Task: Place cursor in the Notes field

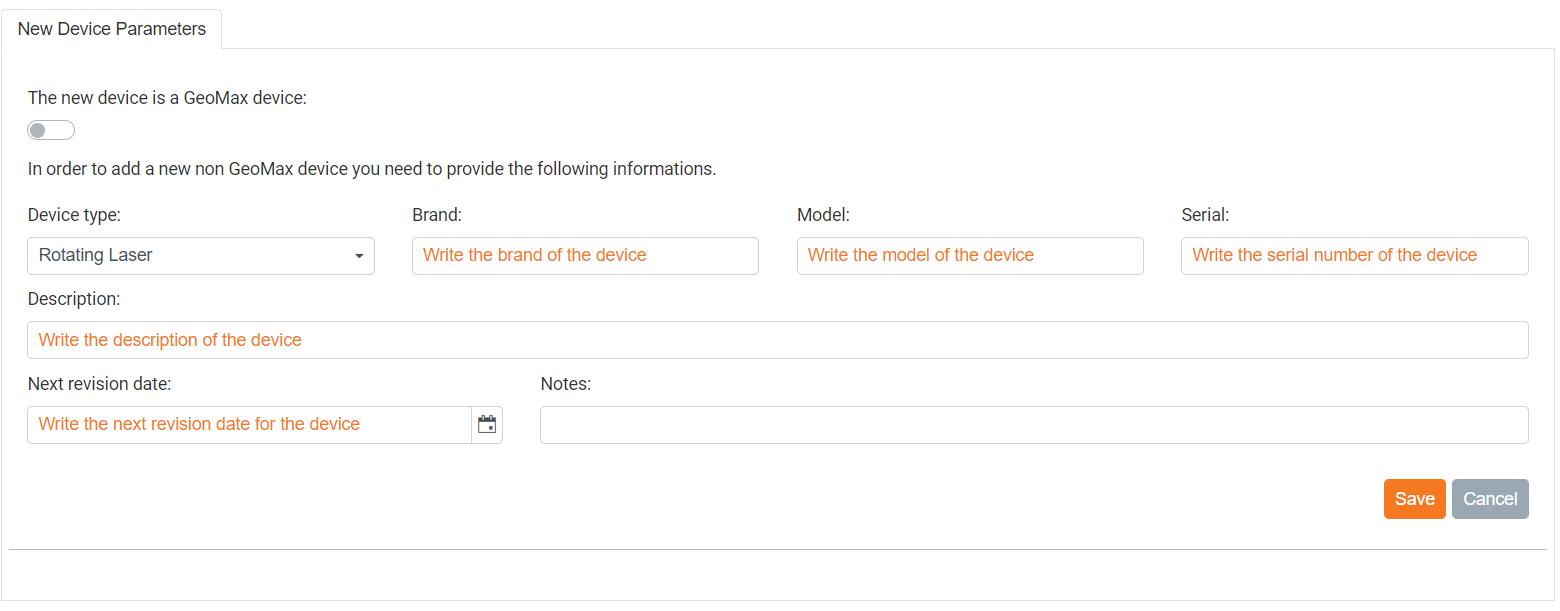Action: (1033, 424)
